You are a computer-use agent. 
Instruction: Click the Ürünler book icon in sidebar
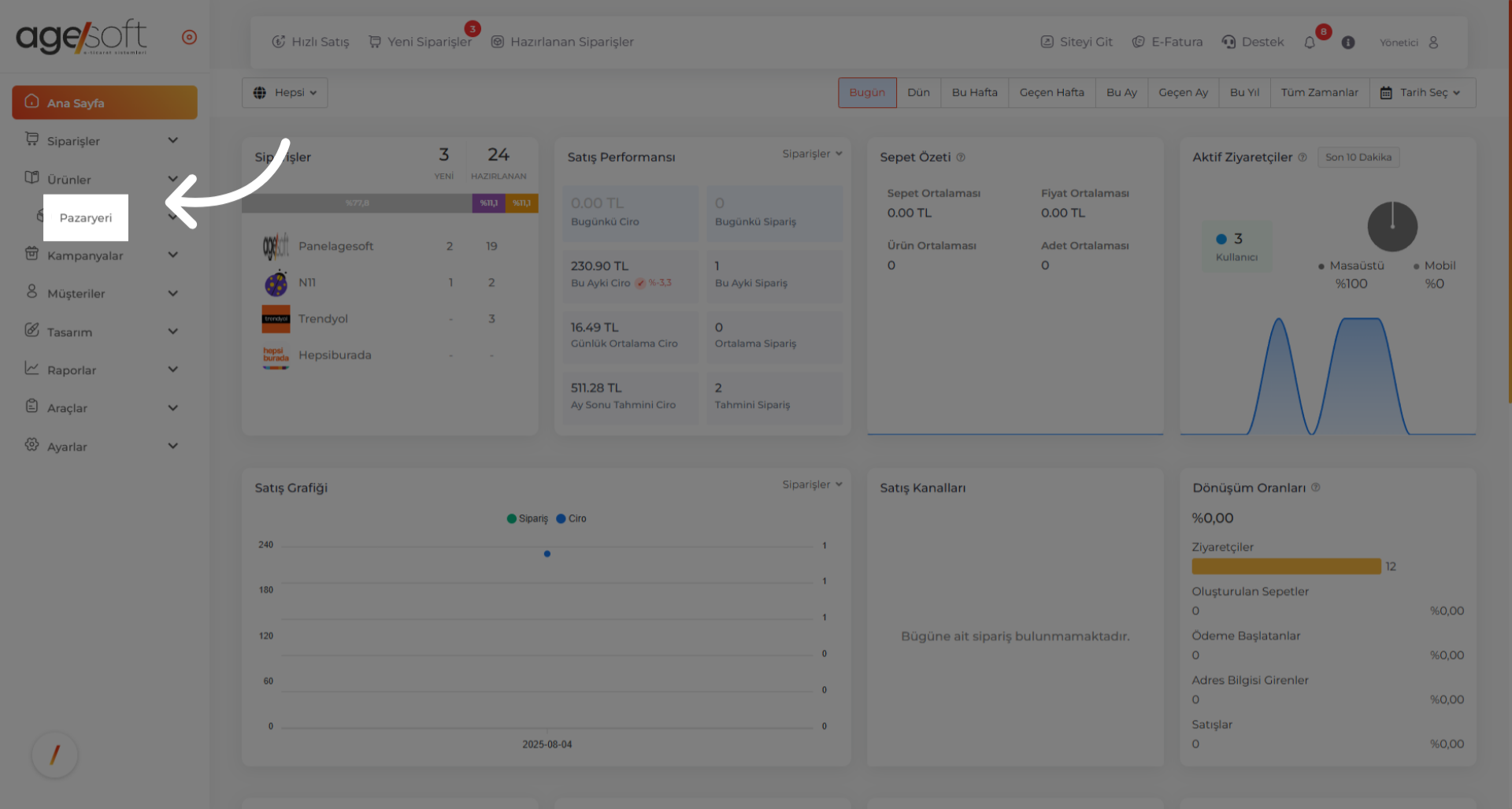31,177
